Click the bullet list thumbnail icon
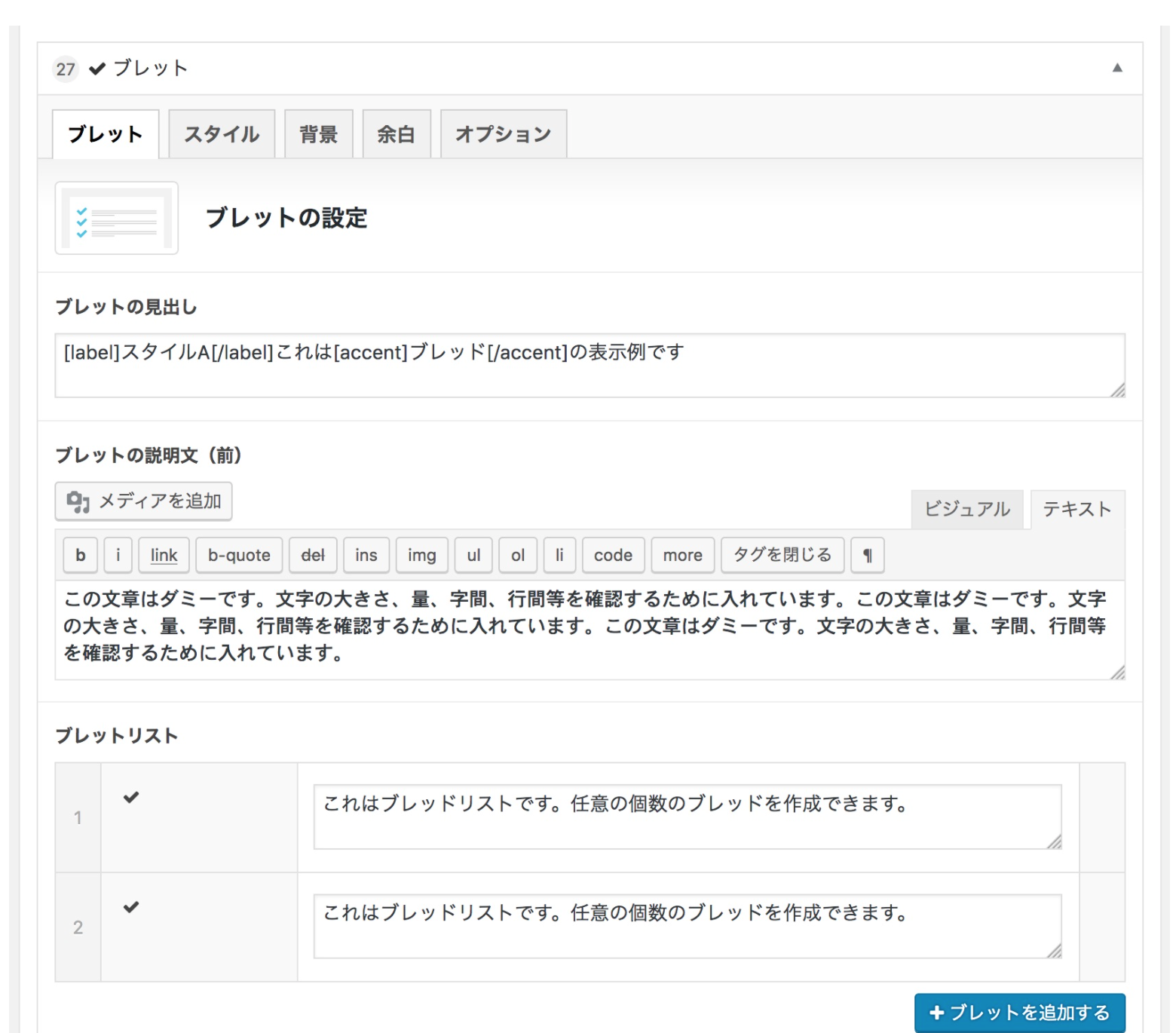 click(117, 218)
